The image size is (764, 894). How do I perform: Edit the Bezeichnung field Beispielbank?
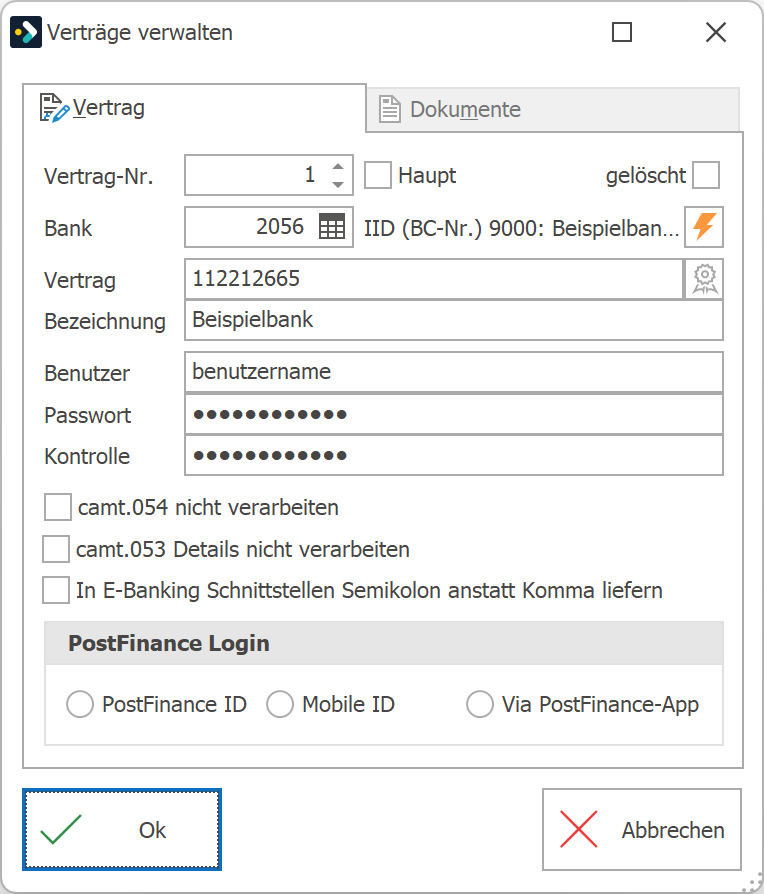coord(454,320)
